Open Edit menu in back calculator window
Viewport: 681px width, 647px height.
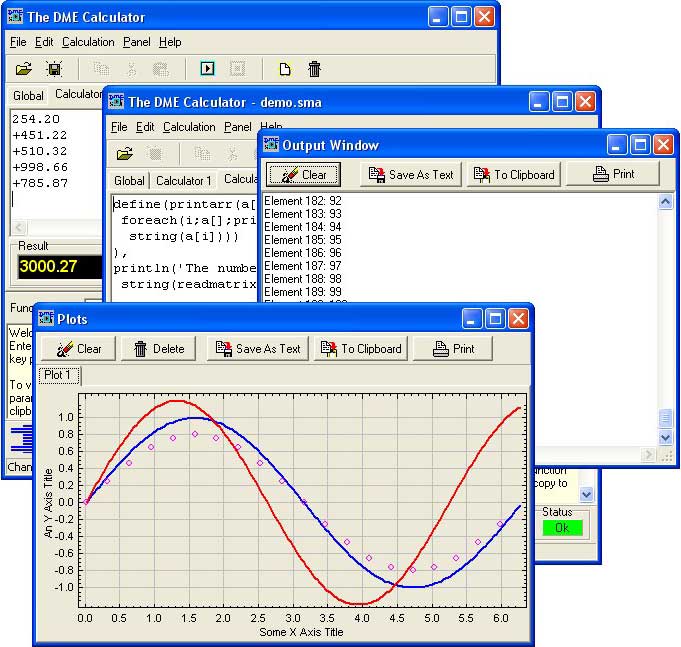point(44,42)
